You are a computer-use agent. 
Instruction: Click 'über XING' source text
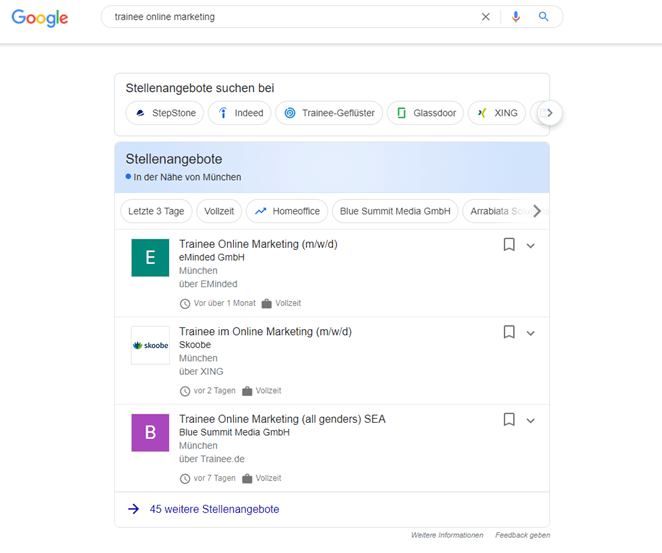[201, 371]
